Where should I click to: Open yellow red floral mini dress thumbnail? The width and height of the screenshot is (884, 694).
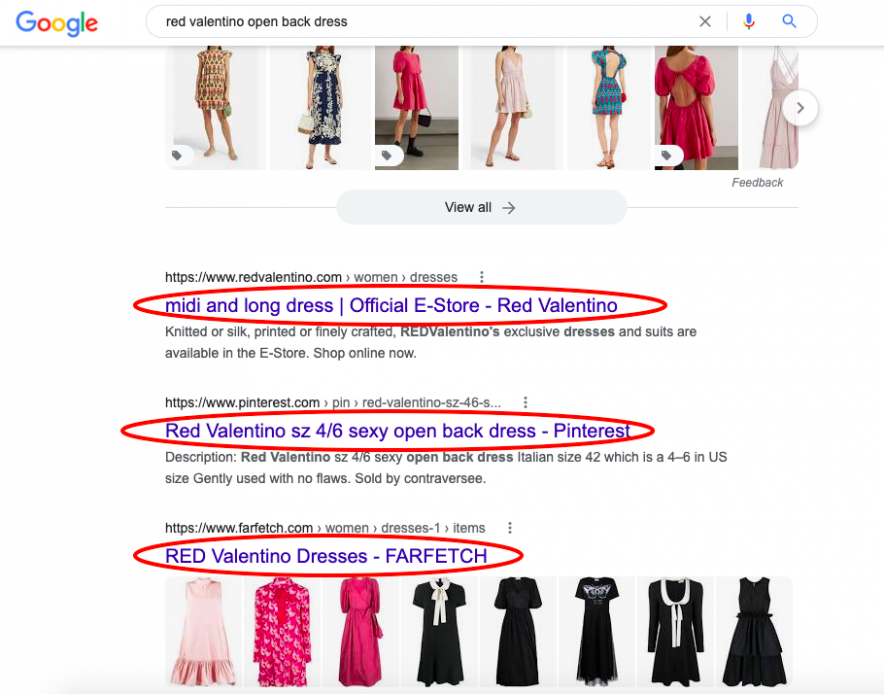tap(216, 108)
